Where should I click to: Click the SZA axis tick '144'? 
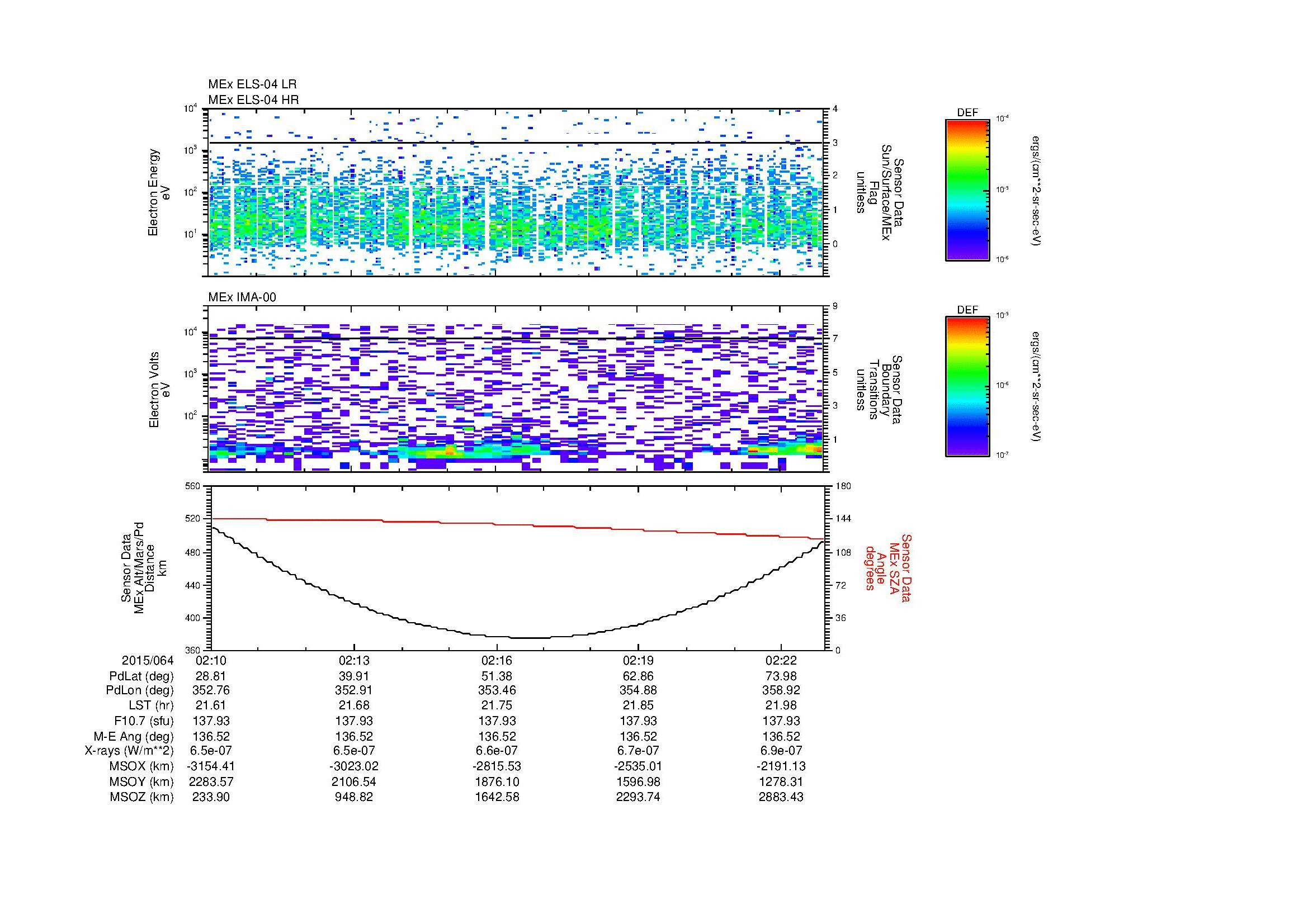pyautogui.click(x=843, y=519)
